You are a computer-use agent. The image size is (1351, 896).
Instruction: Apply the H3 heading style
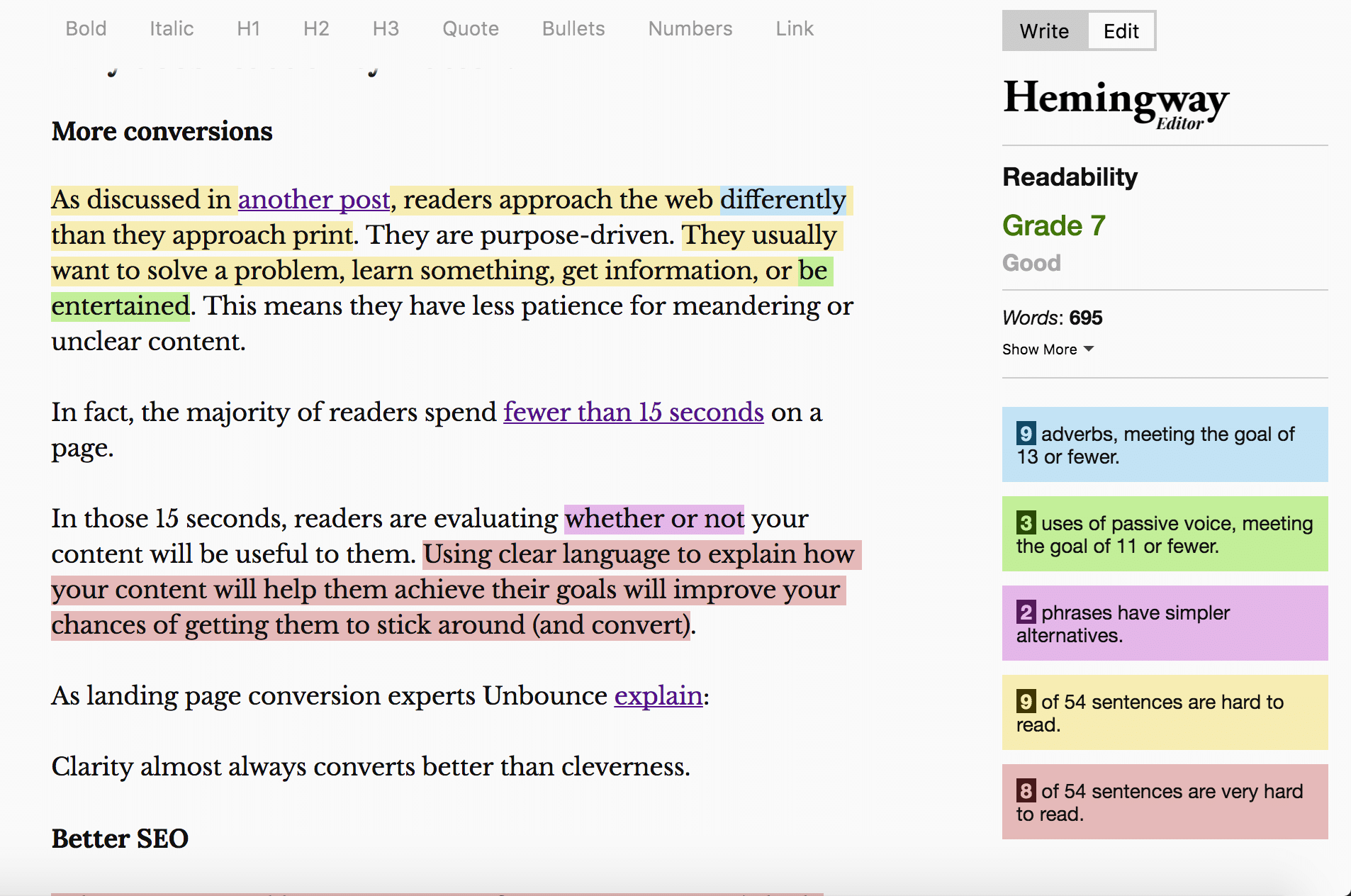pyautogui.click(x=386, y=29)
